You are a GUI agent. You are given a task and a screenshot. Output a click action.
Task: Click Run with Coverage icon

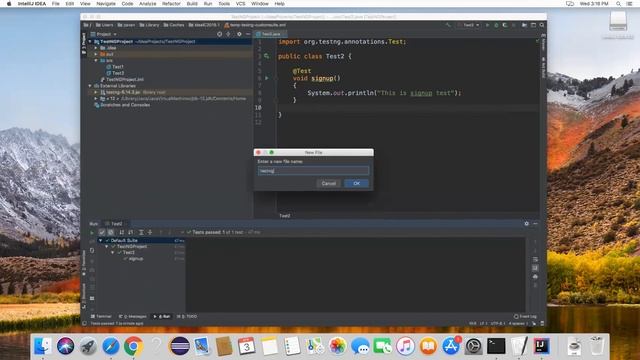tap(505, 25)
